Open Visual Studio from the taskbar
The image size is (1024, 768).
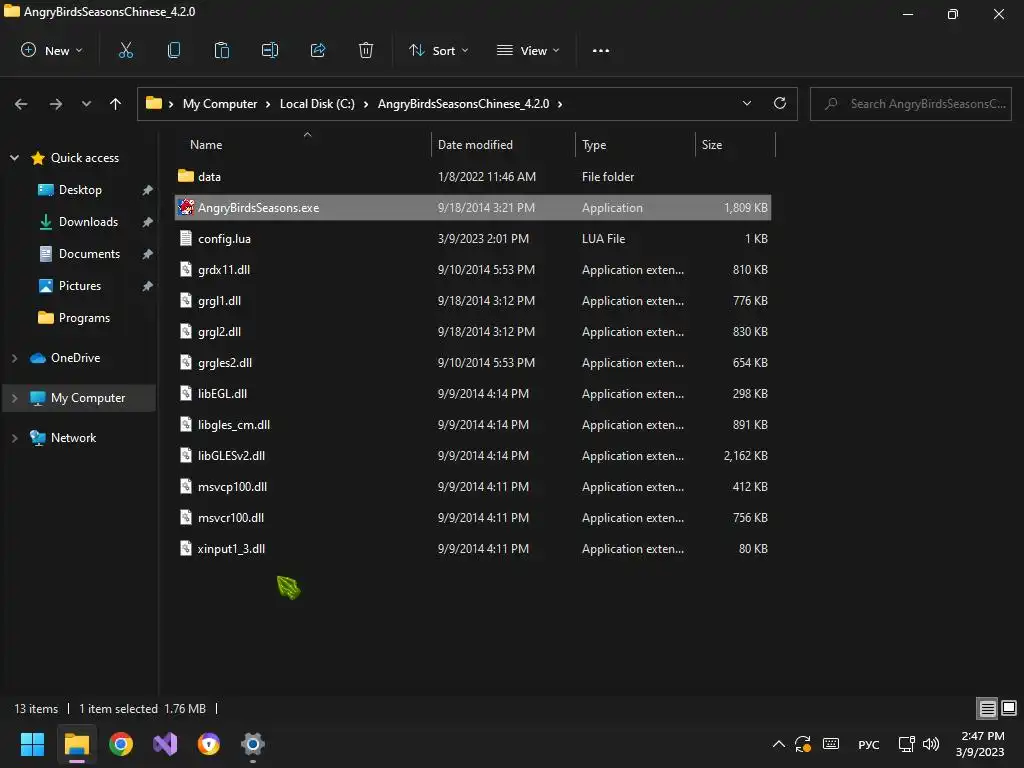165,744
